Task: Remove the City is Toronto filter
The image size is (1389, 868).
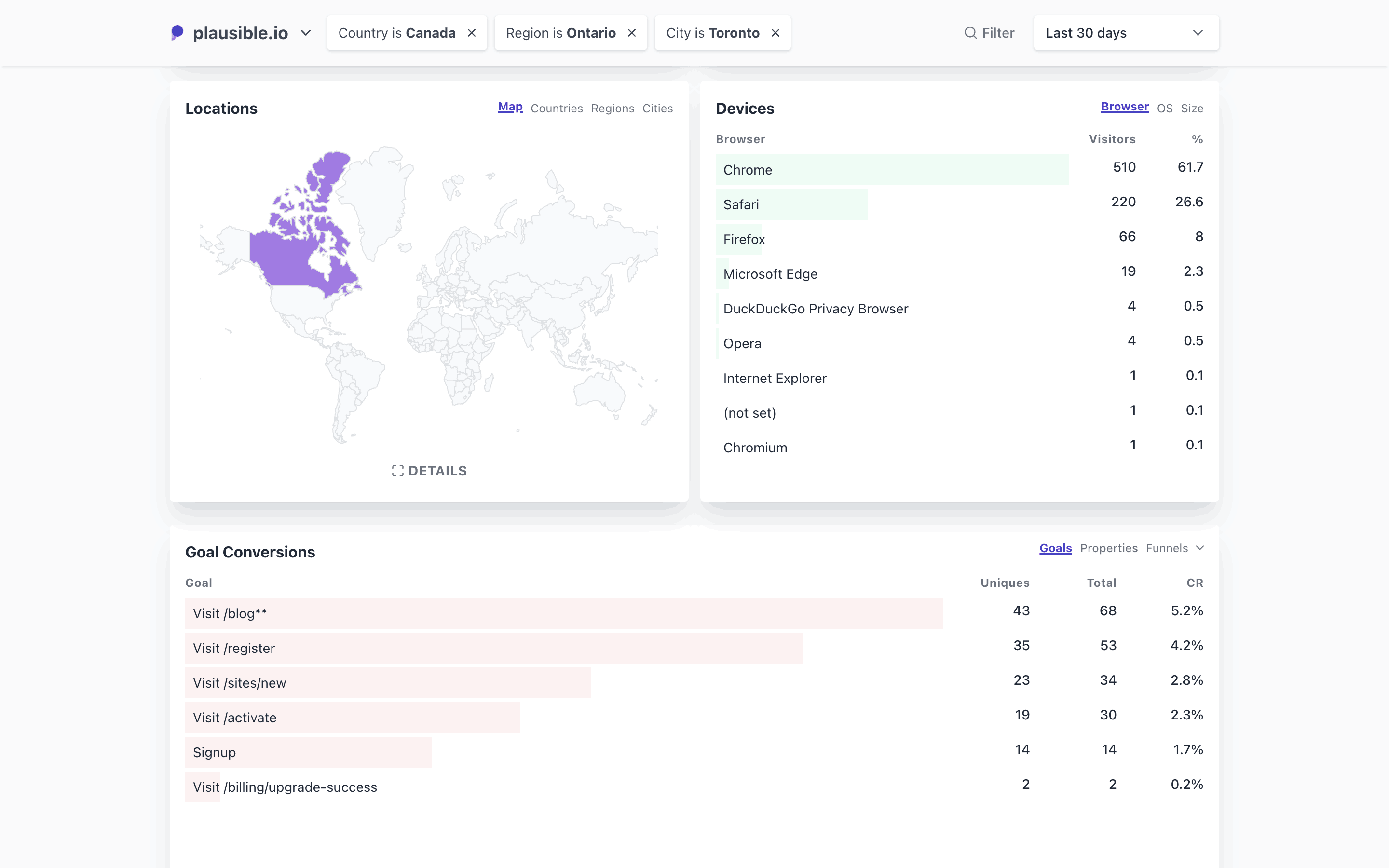Action: (x=776, y=33)
